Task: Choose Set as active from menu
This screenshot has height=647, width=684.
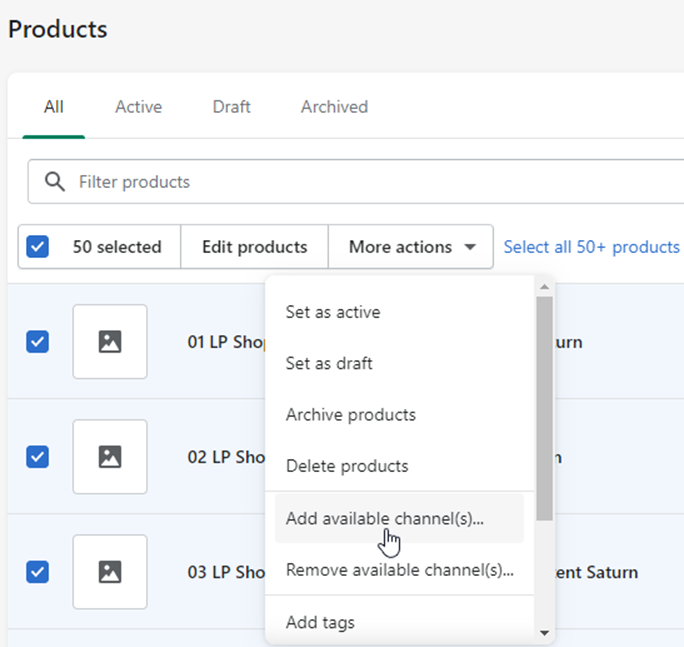Action: (333, 312)
